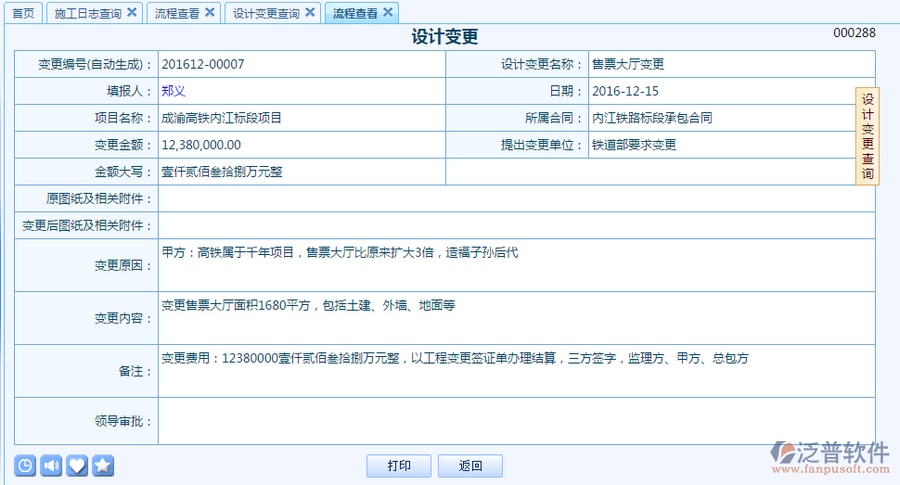Viewport: 900px width, 485px height.
Task: Click 铁道部要求变更 value
Action: 634,145
